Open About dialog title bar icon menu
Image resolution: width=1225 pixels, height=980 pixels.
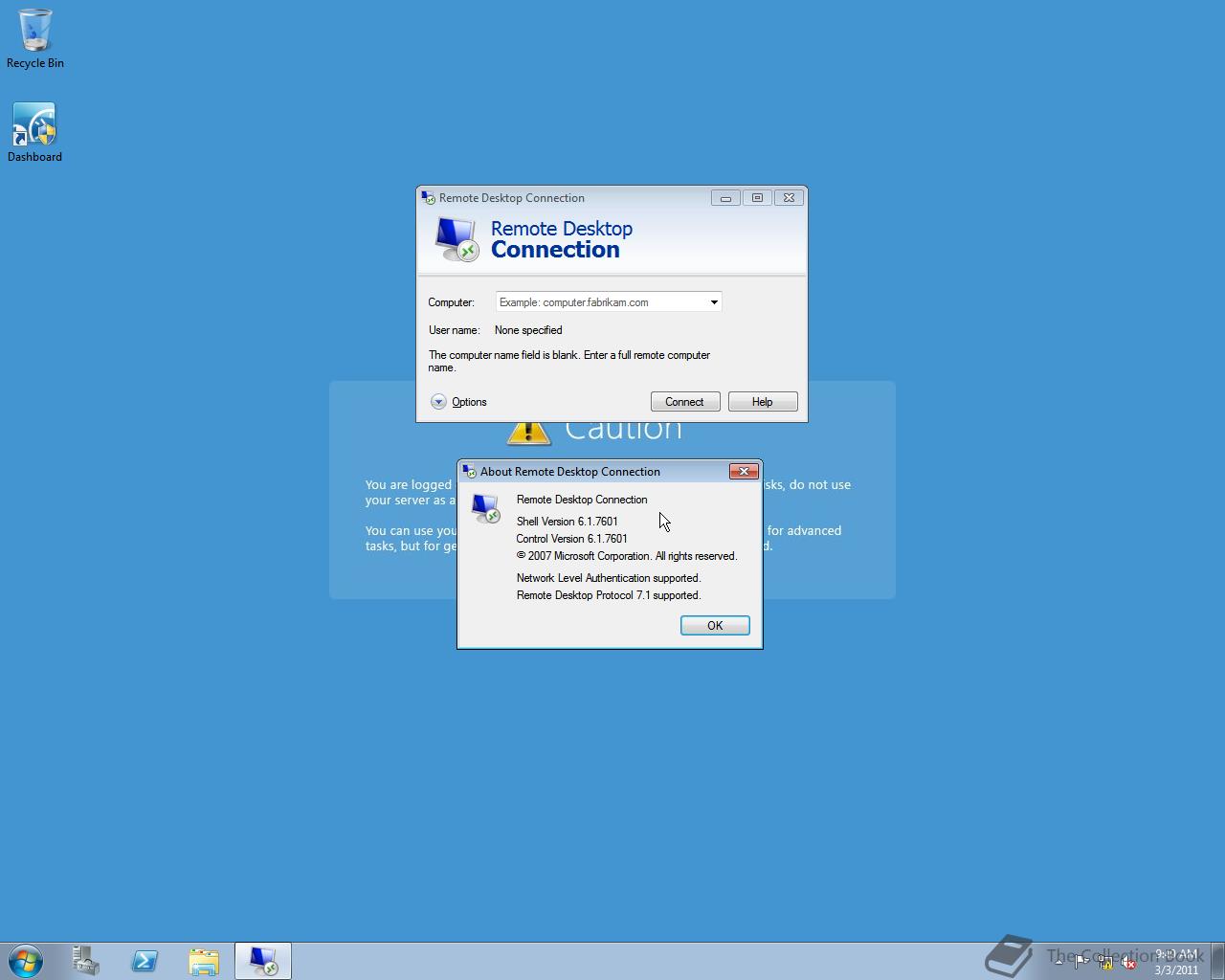[469, 471]
